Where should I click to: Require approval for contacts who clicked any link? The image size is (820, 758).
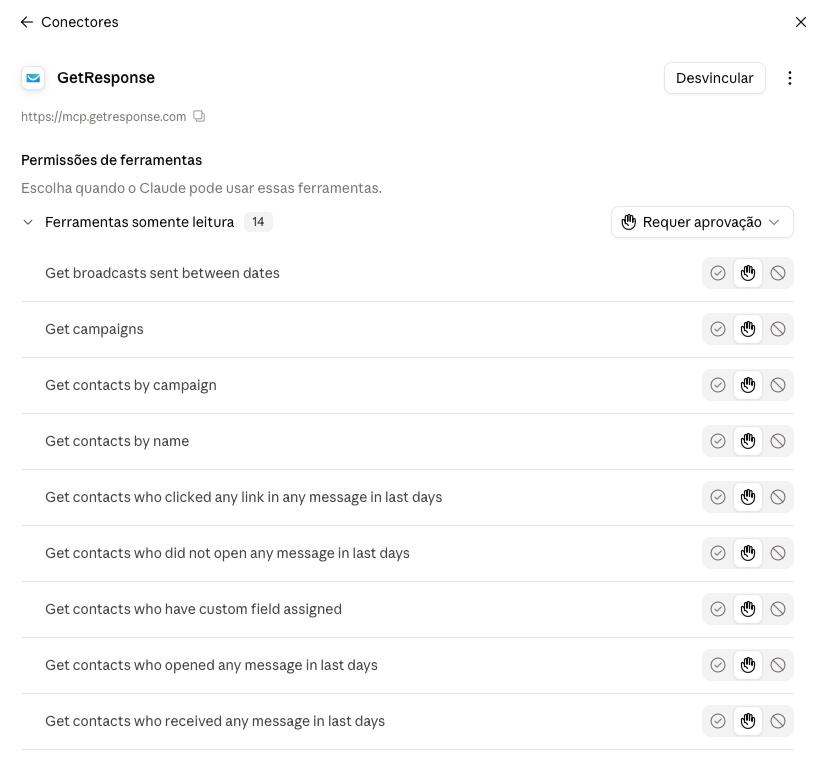pos(748,497)
